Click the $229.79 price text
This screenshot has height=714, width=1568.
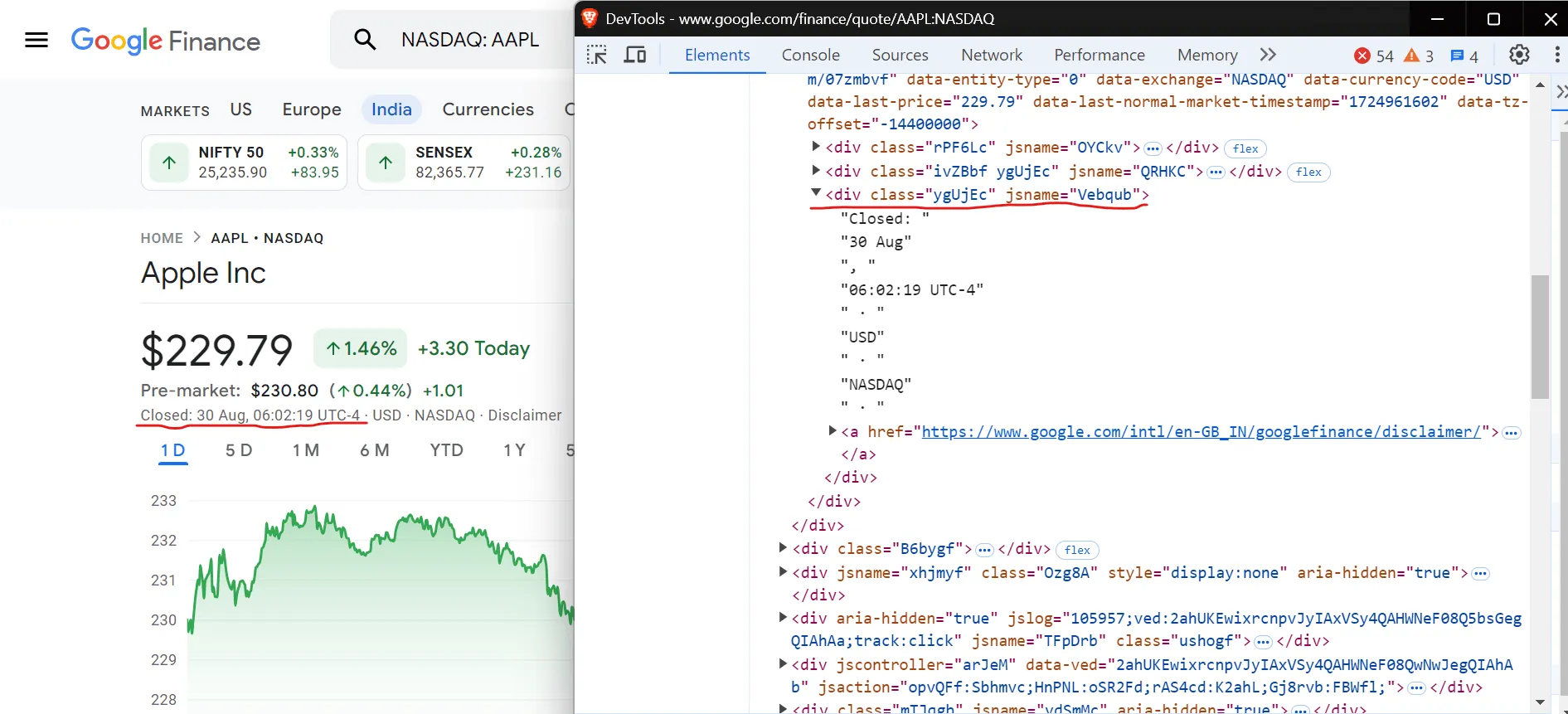tap(216, 350)
